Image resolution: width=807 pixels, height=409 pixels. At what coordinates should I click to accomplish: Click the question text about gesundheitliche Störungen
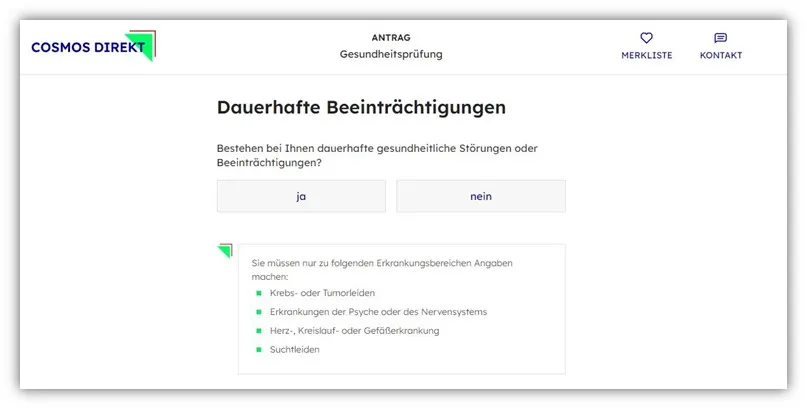click(x=377, y=155)
